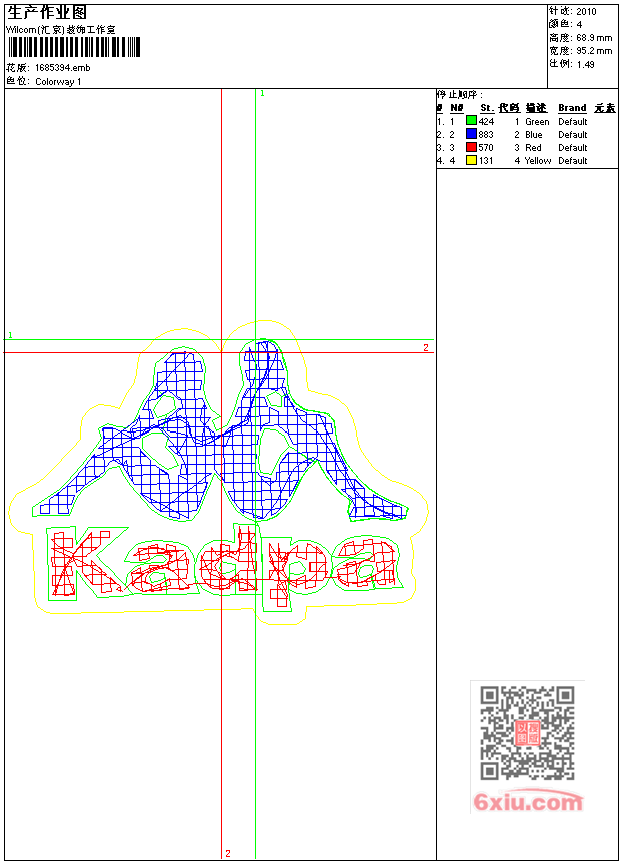This screenshot has height=861, width=620.
Task: Click the 'Yellow' color description
Action: click(x=538, y=160)
